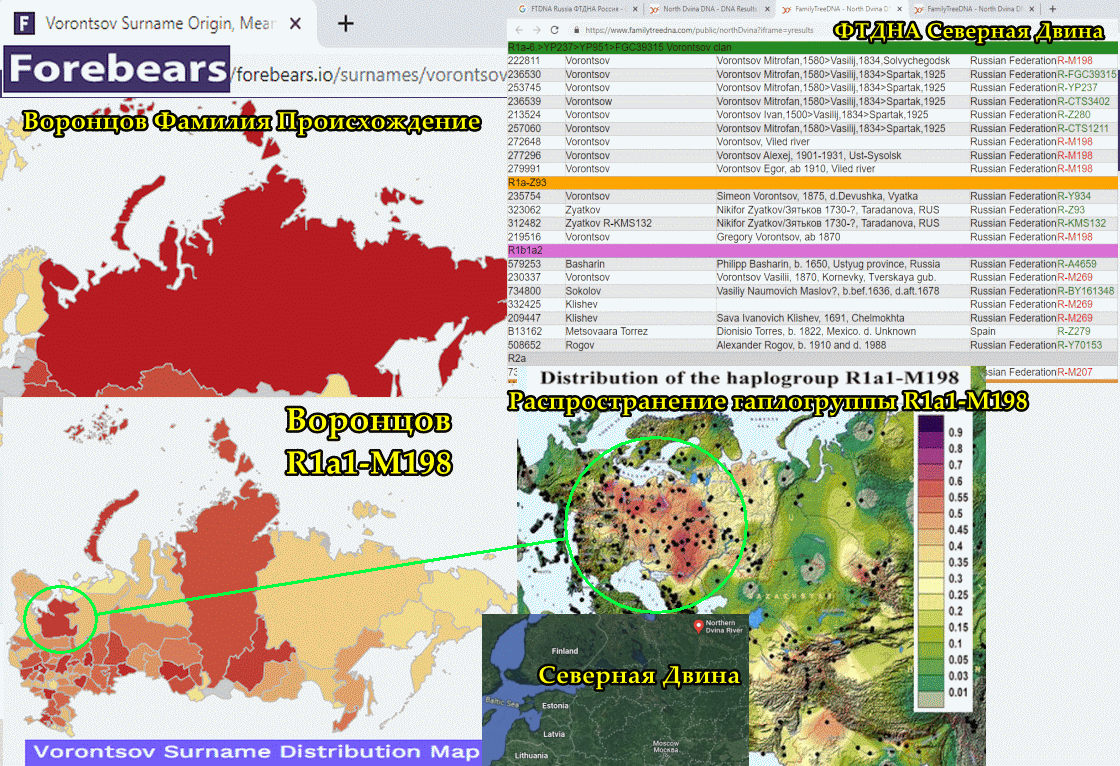
Task: Close the Vorontsov Surname Origin tab
Action: pos(295,24)
